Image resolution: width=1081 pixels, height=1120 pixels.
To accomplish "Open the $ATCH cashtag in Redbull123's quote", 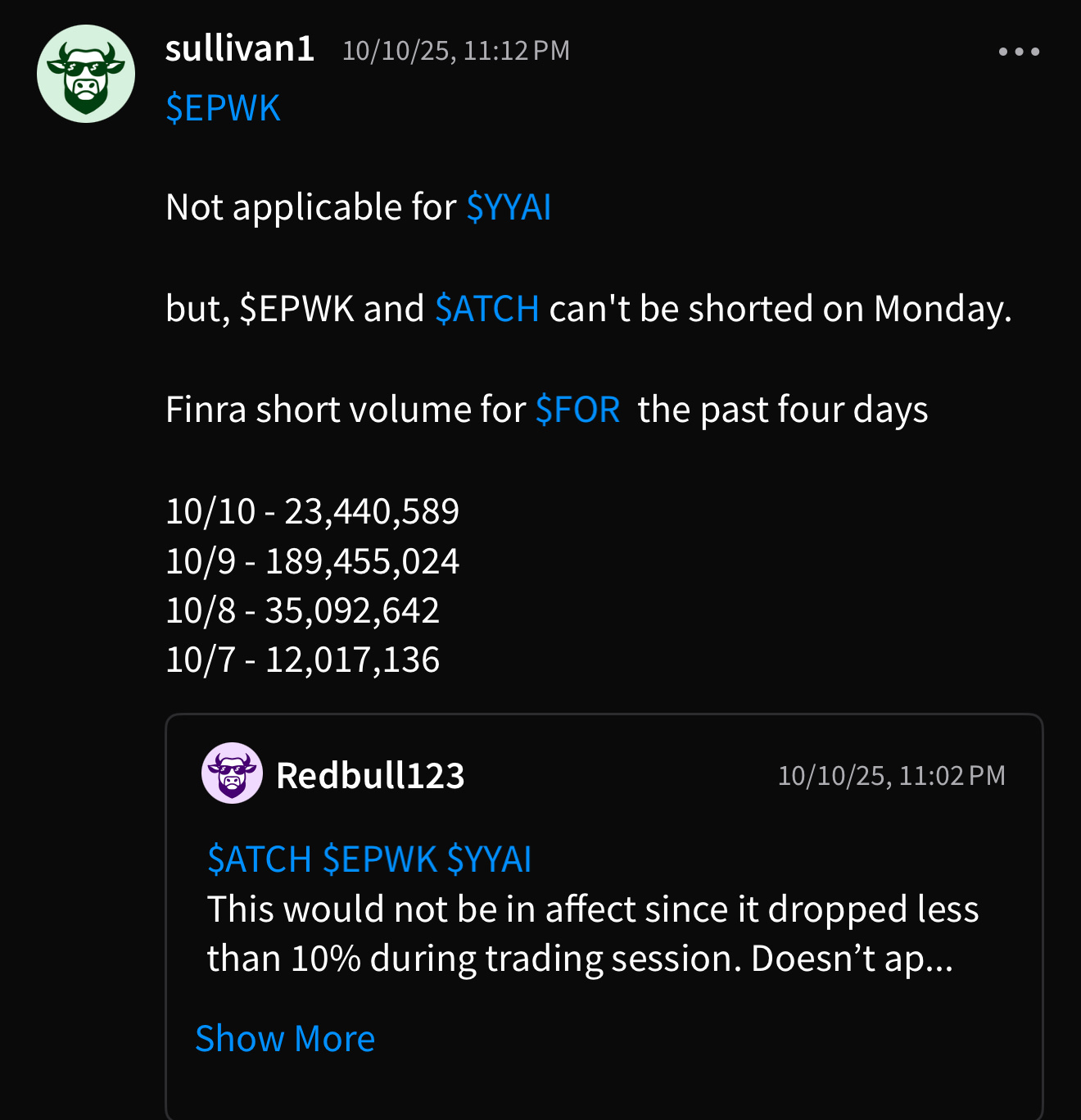I will [x=260, y=859].
